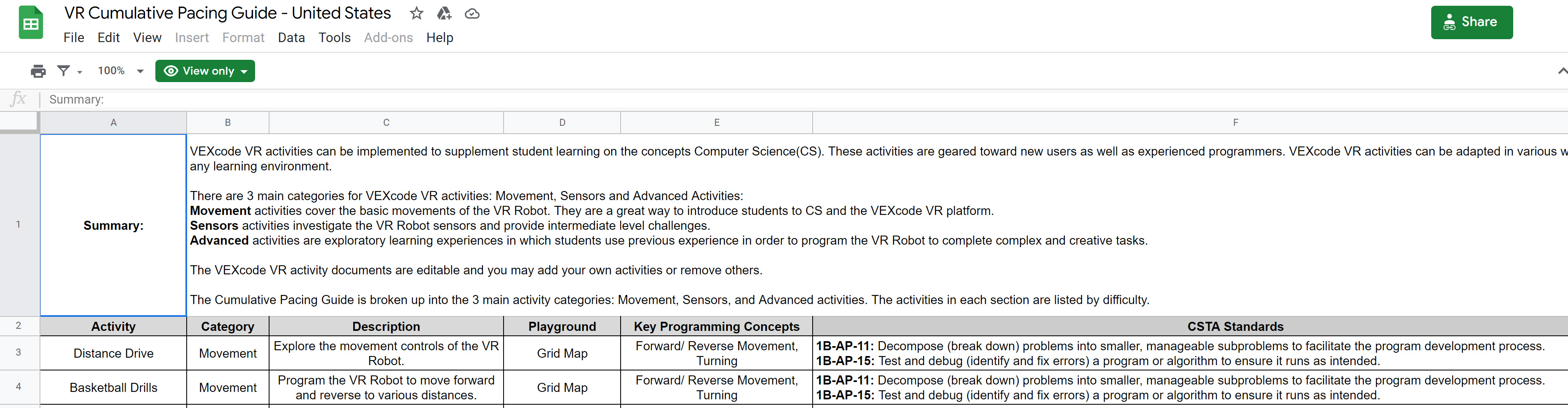1568x408 pixels.
Task: Click inside the formula bar
Action: pyautogui.click(x=244, y=99)
